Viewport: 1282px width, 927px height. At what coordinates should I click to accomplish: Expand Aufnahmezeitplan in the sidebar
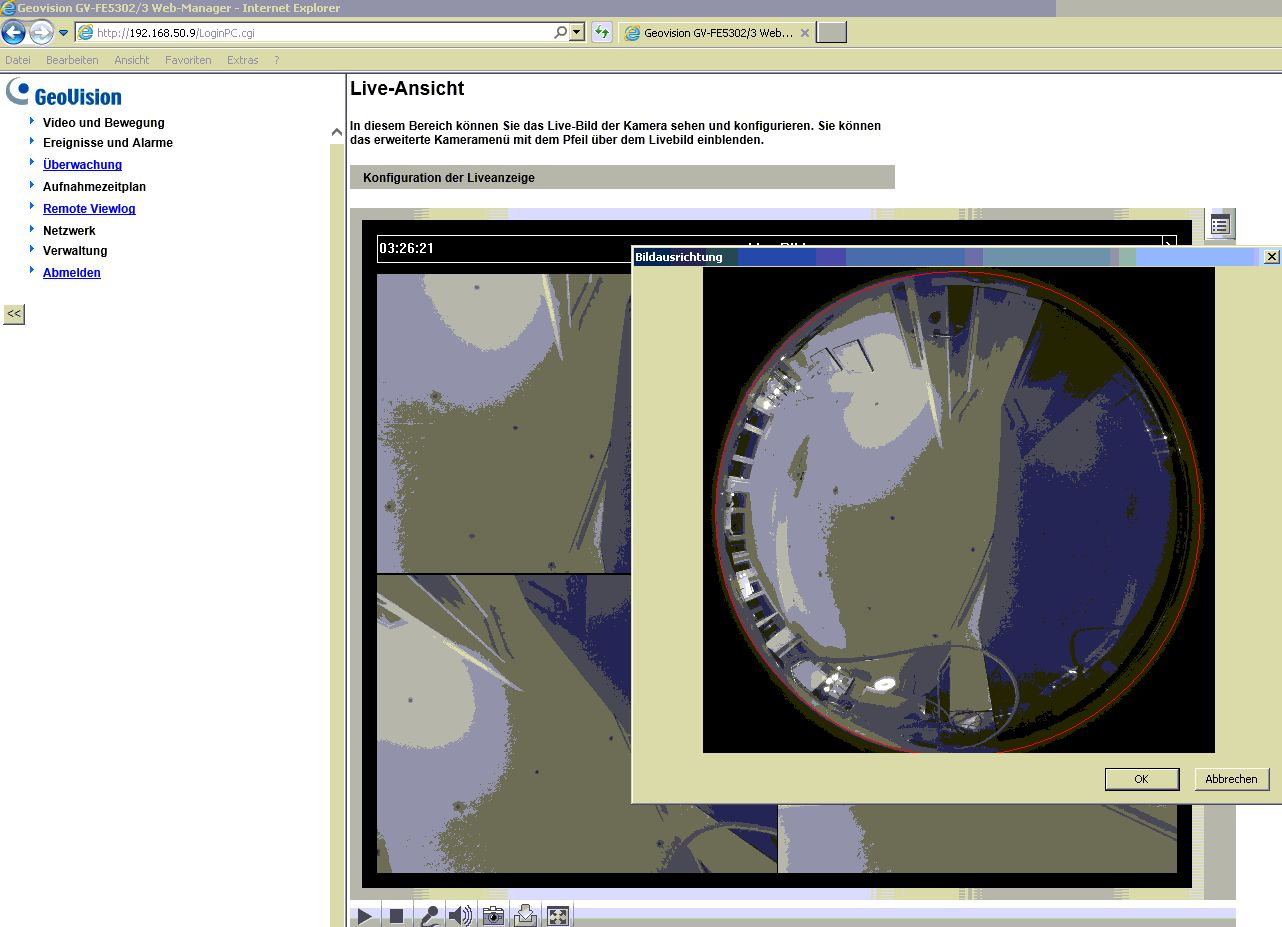pyautogui.click(x=94, y=187)
